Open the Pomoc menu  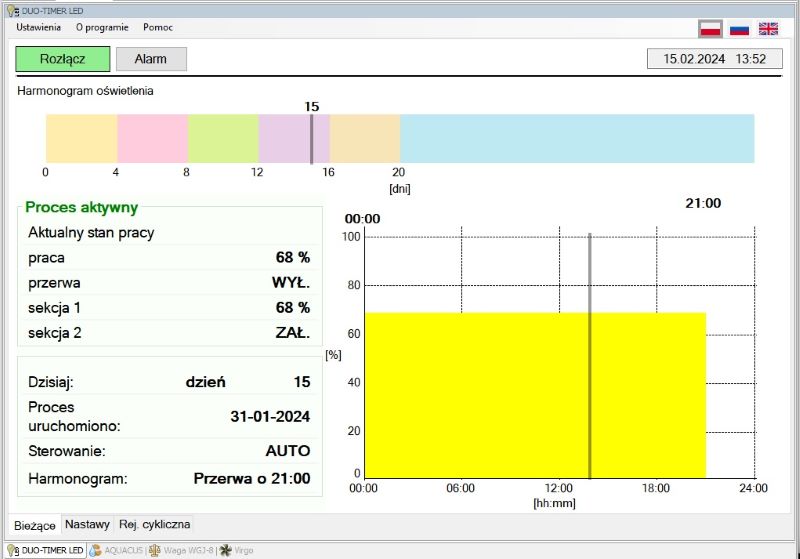(x=158, y=27)
